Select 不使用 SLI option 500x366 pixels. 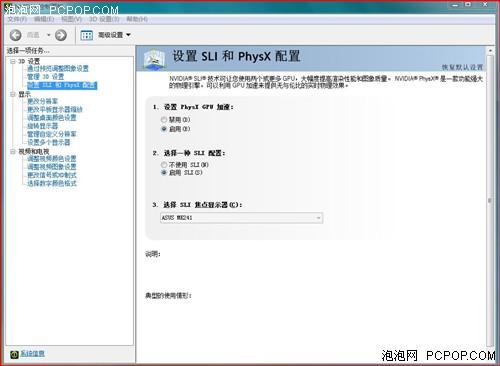pos(164,165)
